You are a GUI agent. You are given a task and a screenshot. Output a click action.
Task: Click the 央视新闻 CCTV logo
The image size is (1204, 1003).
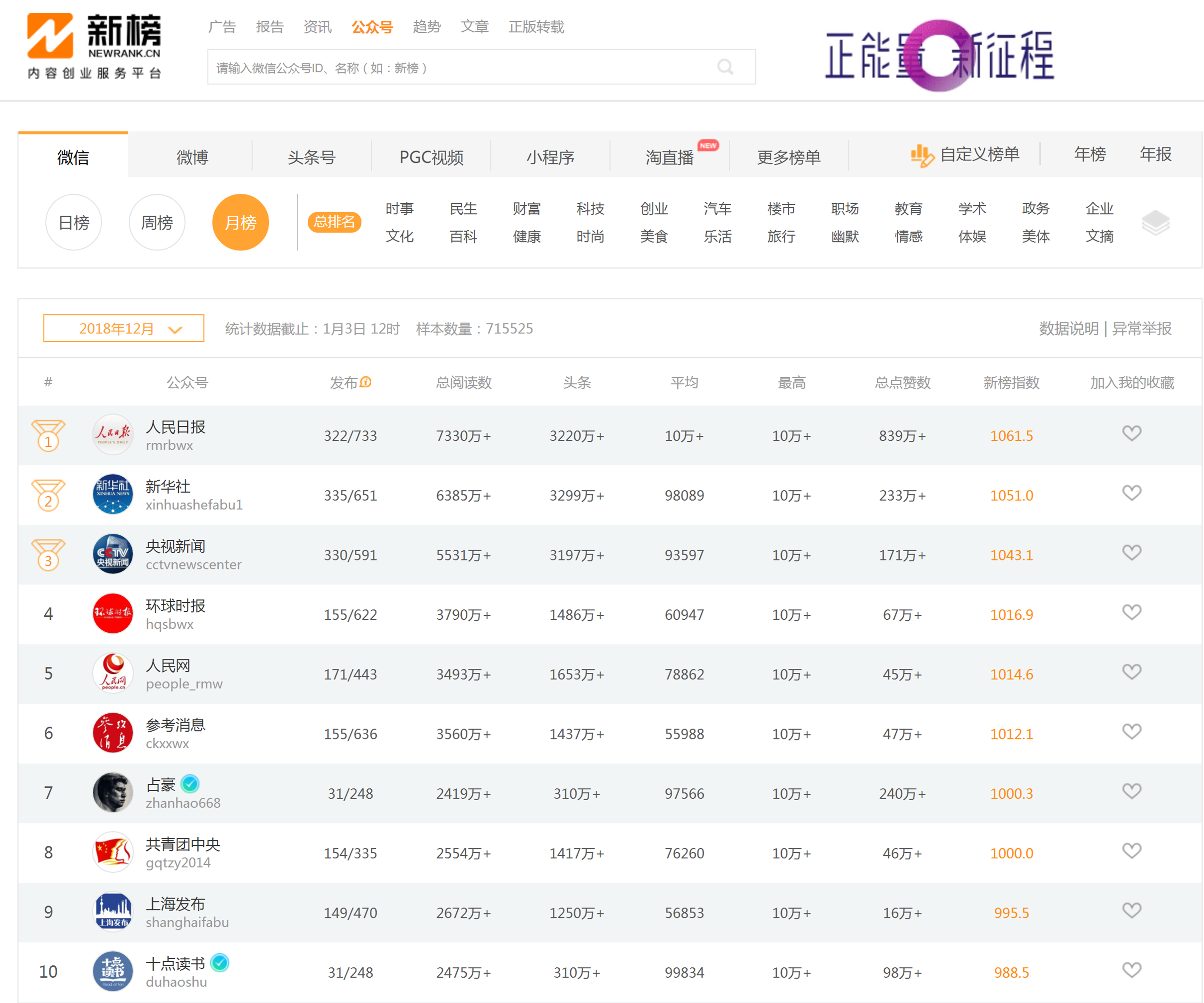(112, 554)
